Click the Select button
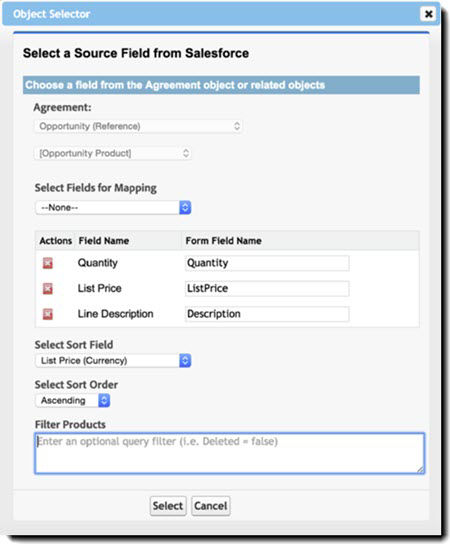This screenshot has height=544, width=450. (x=168, y=506)
